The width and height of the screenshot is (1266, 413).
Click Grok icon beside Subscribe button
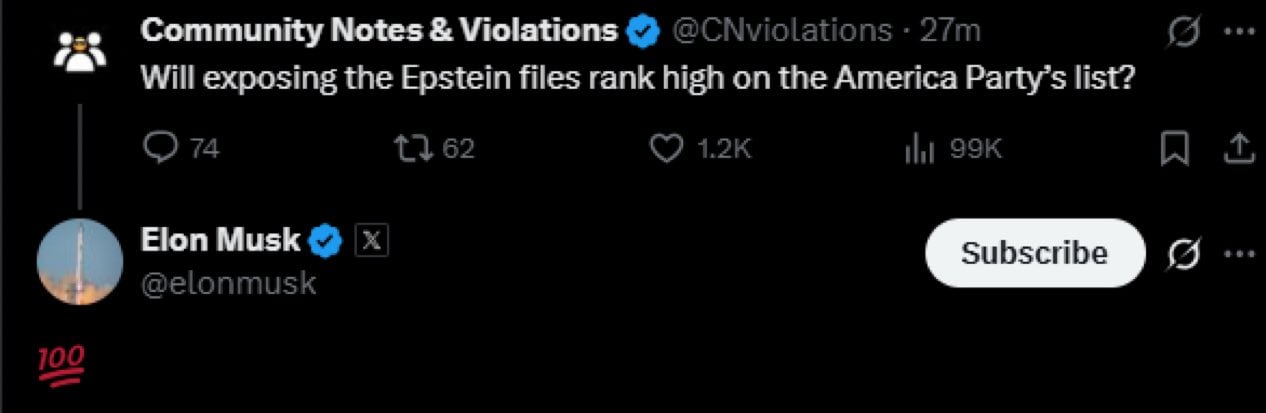[x=1183, y=253]
